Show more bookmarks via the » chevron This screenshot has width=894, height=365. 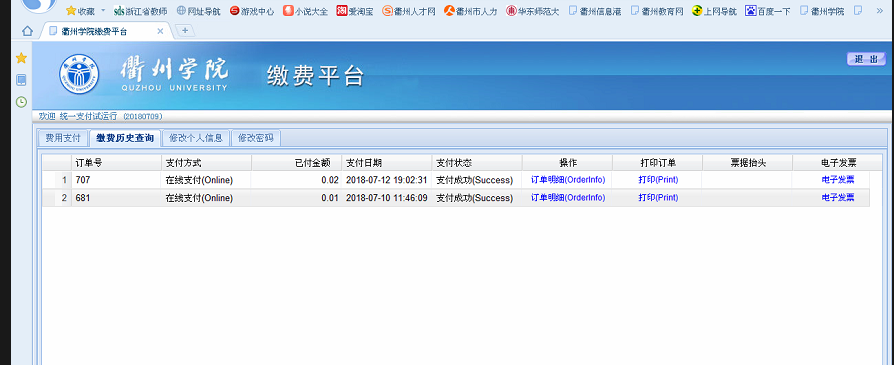click(879, 11)
